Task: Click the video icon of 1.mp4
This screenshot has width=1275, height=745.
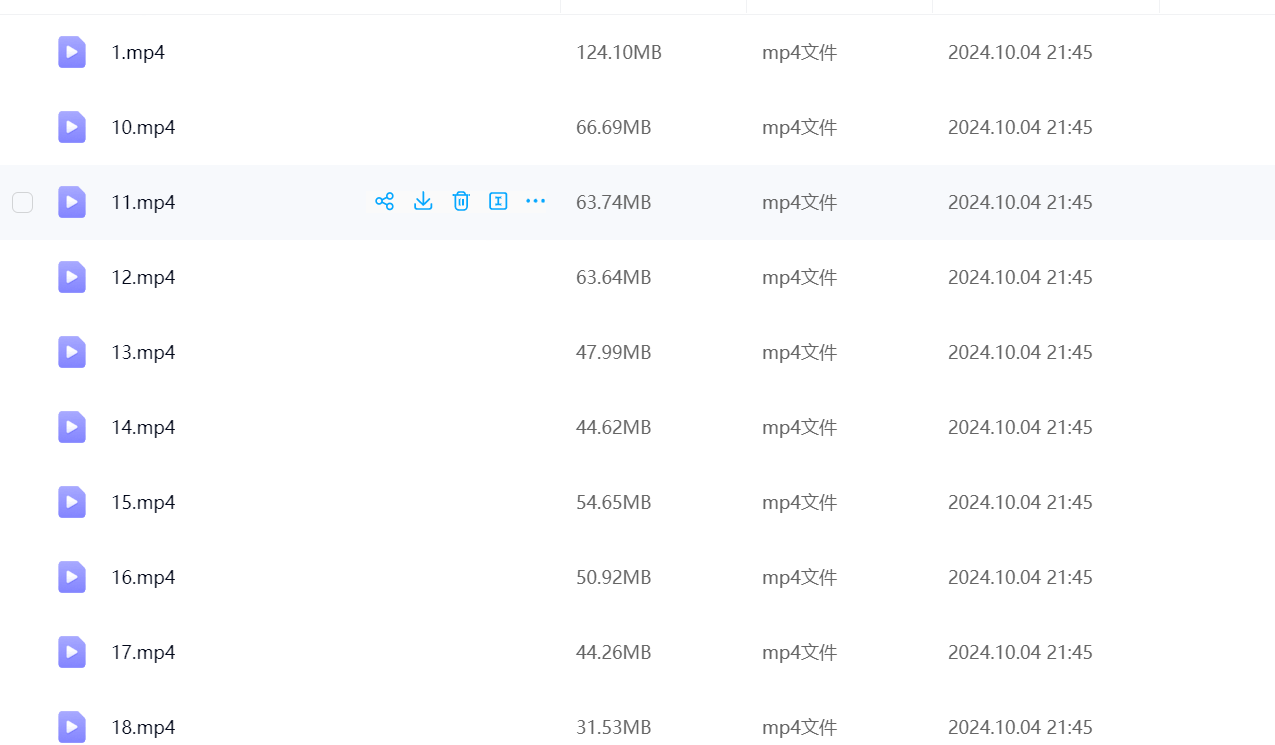Action: click(x=72, y=52)
